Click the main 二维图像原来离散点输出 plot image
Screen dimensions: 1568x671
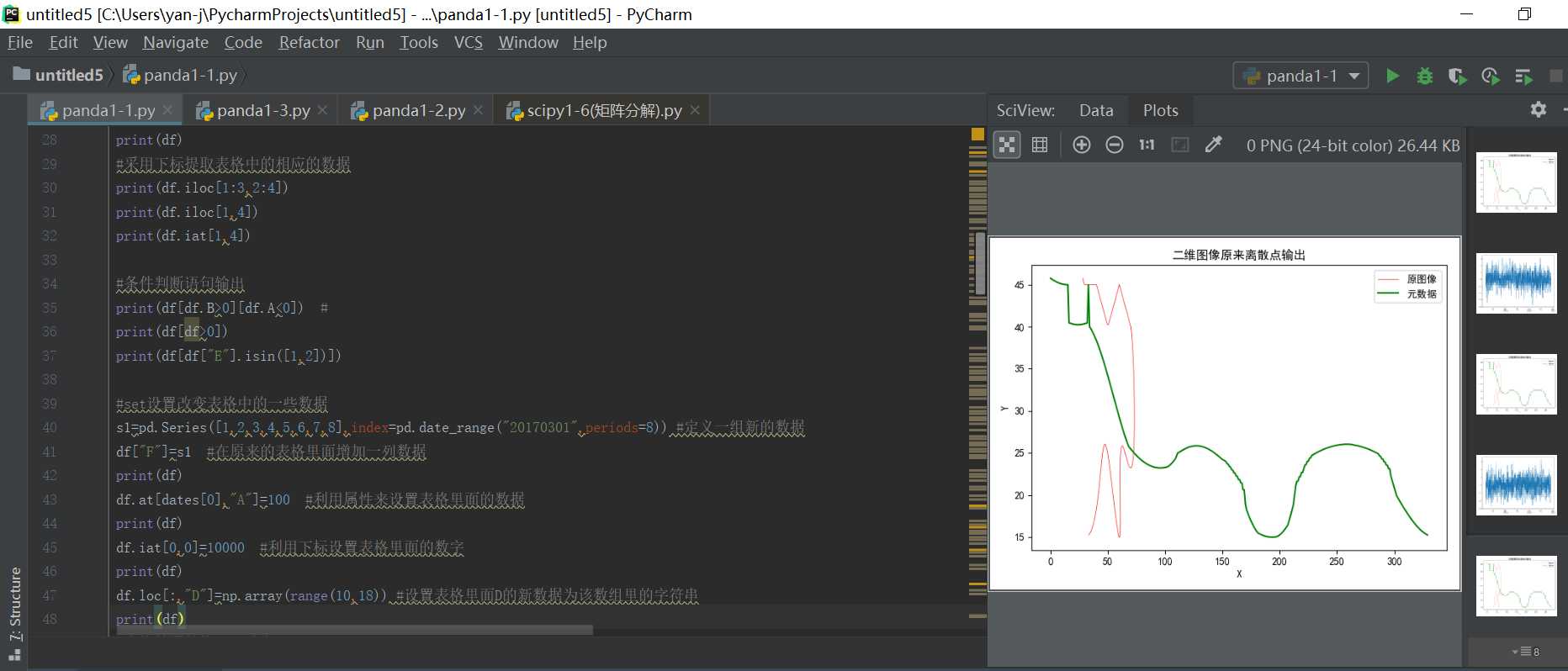click(1225, 414)
